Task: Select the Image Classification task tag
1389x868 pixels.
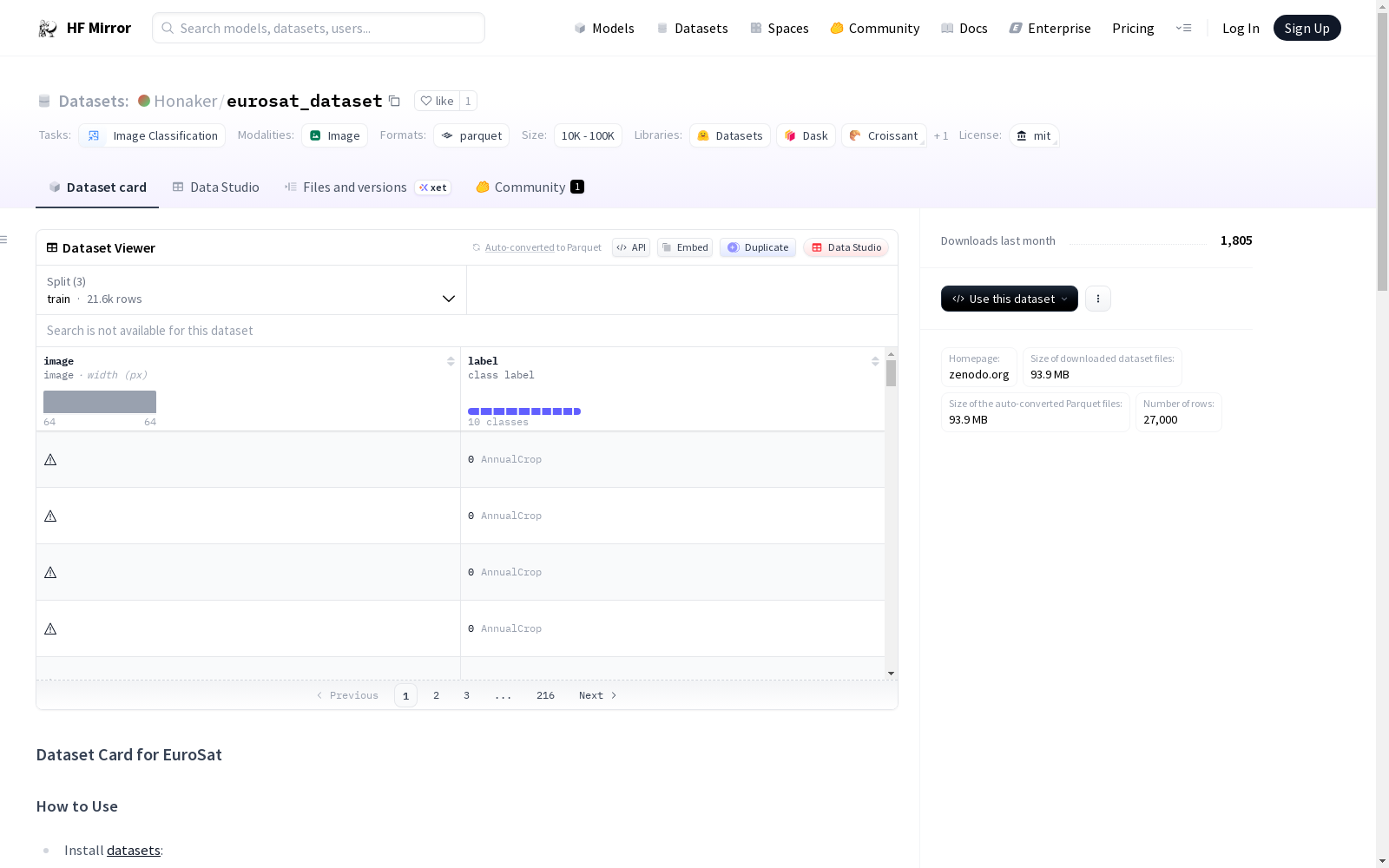Action: 152,135
